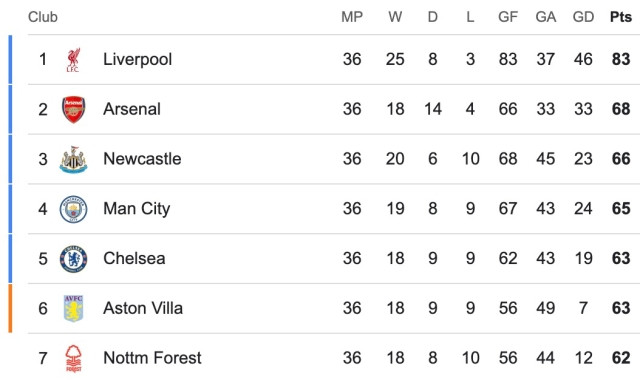
Task: Select the Newcastle team name
Action: coord(142,159)
